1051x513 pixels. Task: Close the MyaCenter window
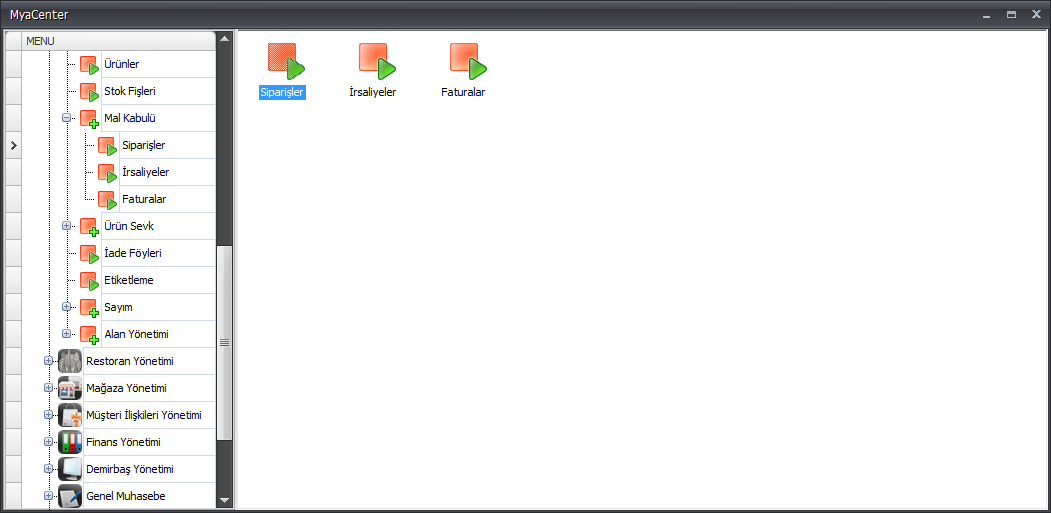click(x=1036, y=14)
